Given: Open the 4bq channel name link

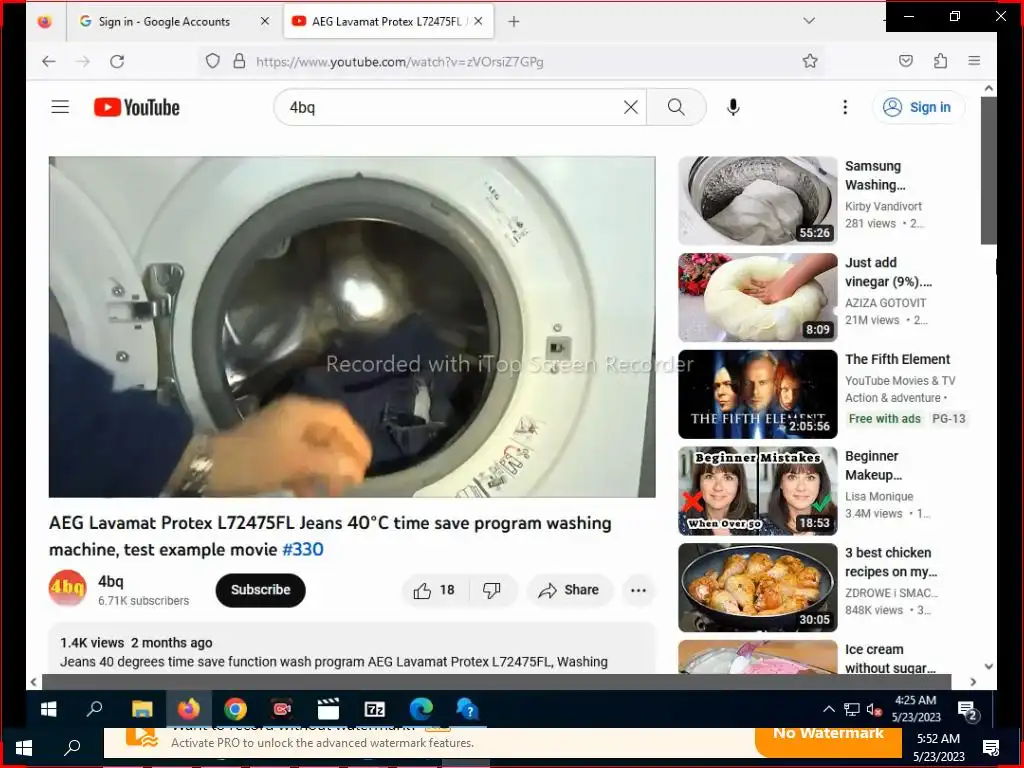Looking at the screenshot, I should tap(110, 581).
